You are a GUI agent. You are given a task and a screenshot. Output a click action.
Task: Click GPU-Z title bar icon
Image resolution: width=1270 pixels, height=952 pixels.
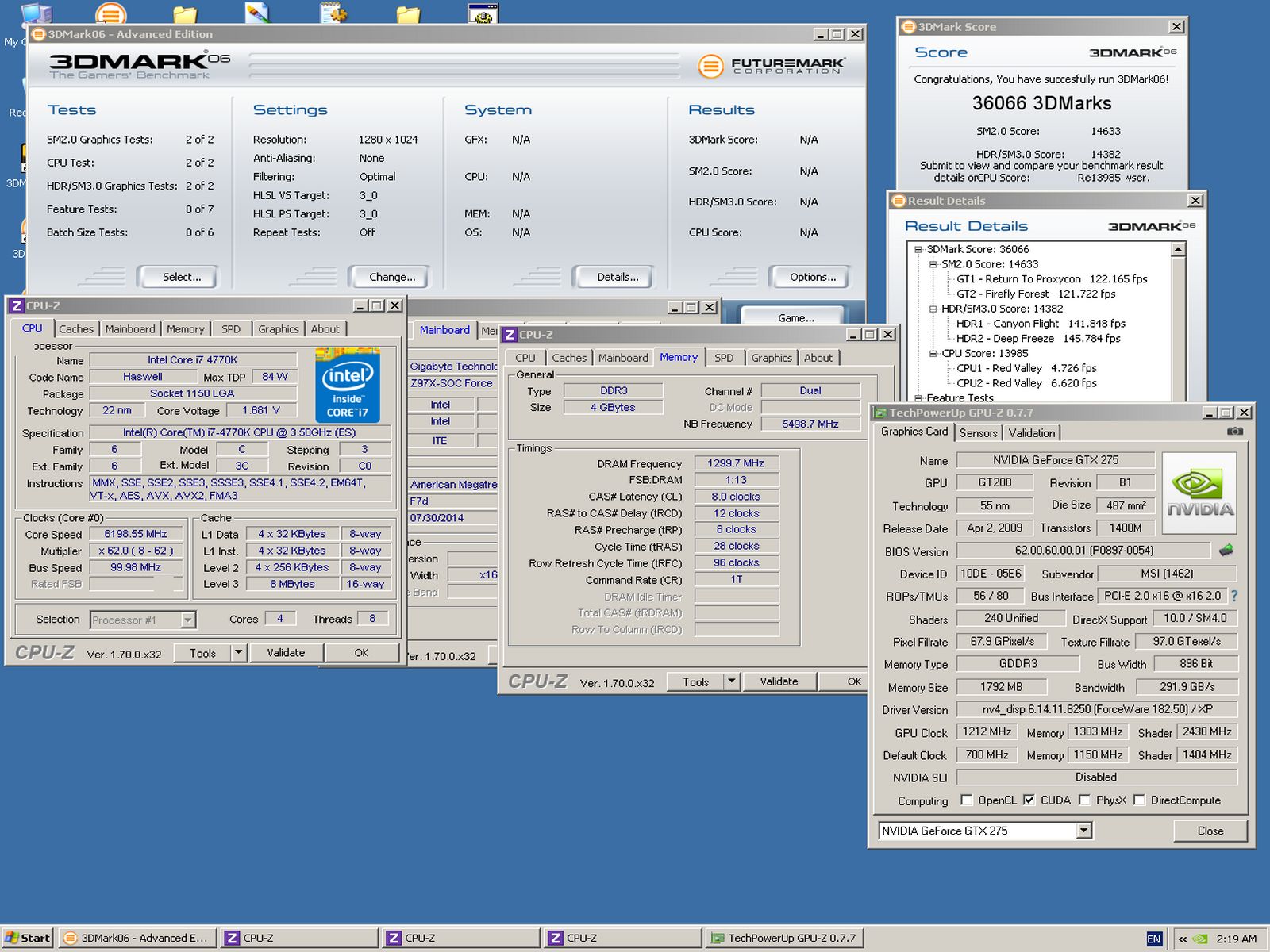click(879, 413)
